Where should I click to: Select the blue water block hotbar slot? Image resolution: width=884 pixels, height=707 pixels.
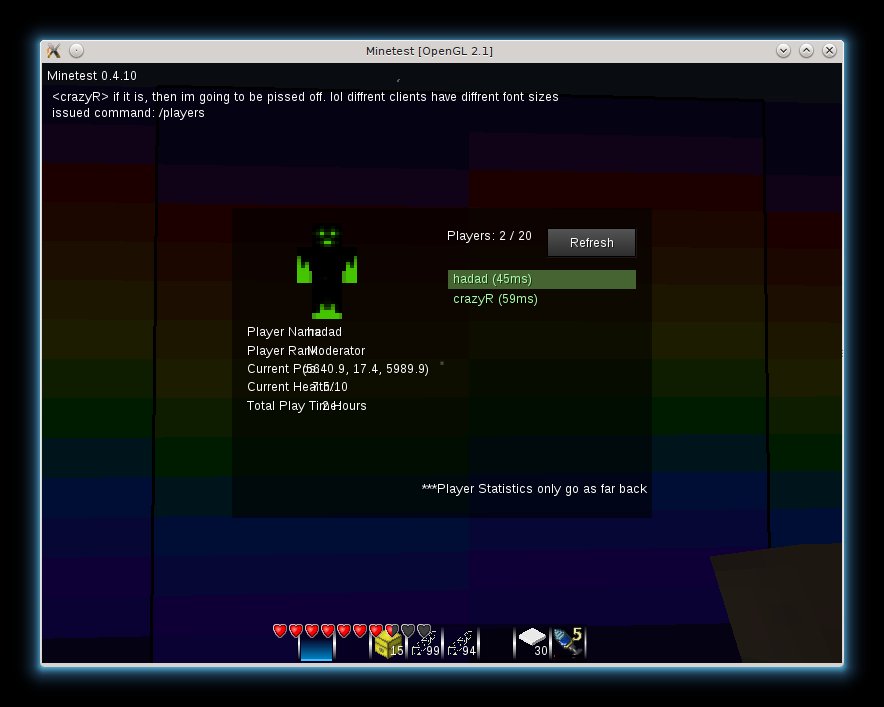pos(316,644)
